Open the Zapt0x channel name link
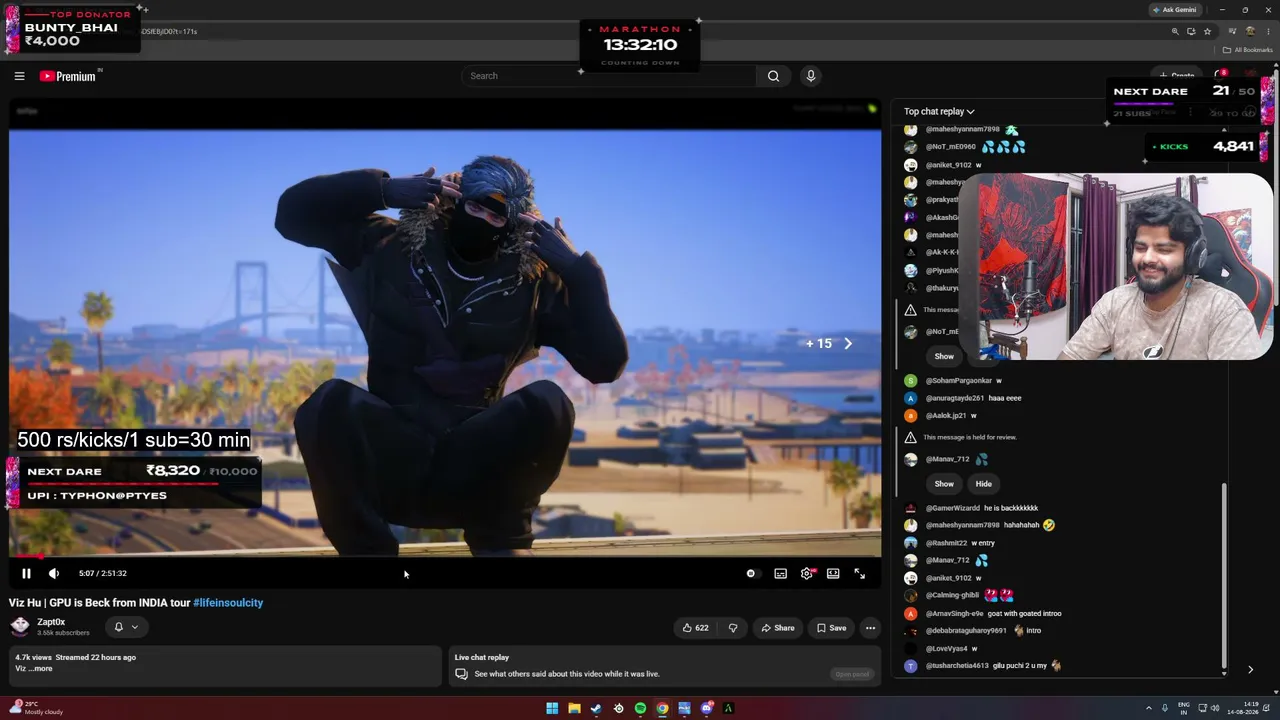This screenshot has width=1280, height=720. [x=51, y=622]
